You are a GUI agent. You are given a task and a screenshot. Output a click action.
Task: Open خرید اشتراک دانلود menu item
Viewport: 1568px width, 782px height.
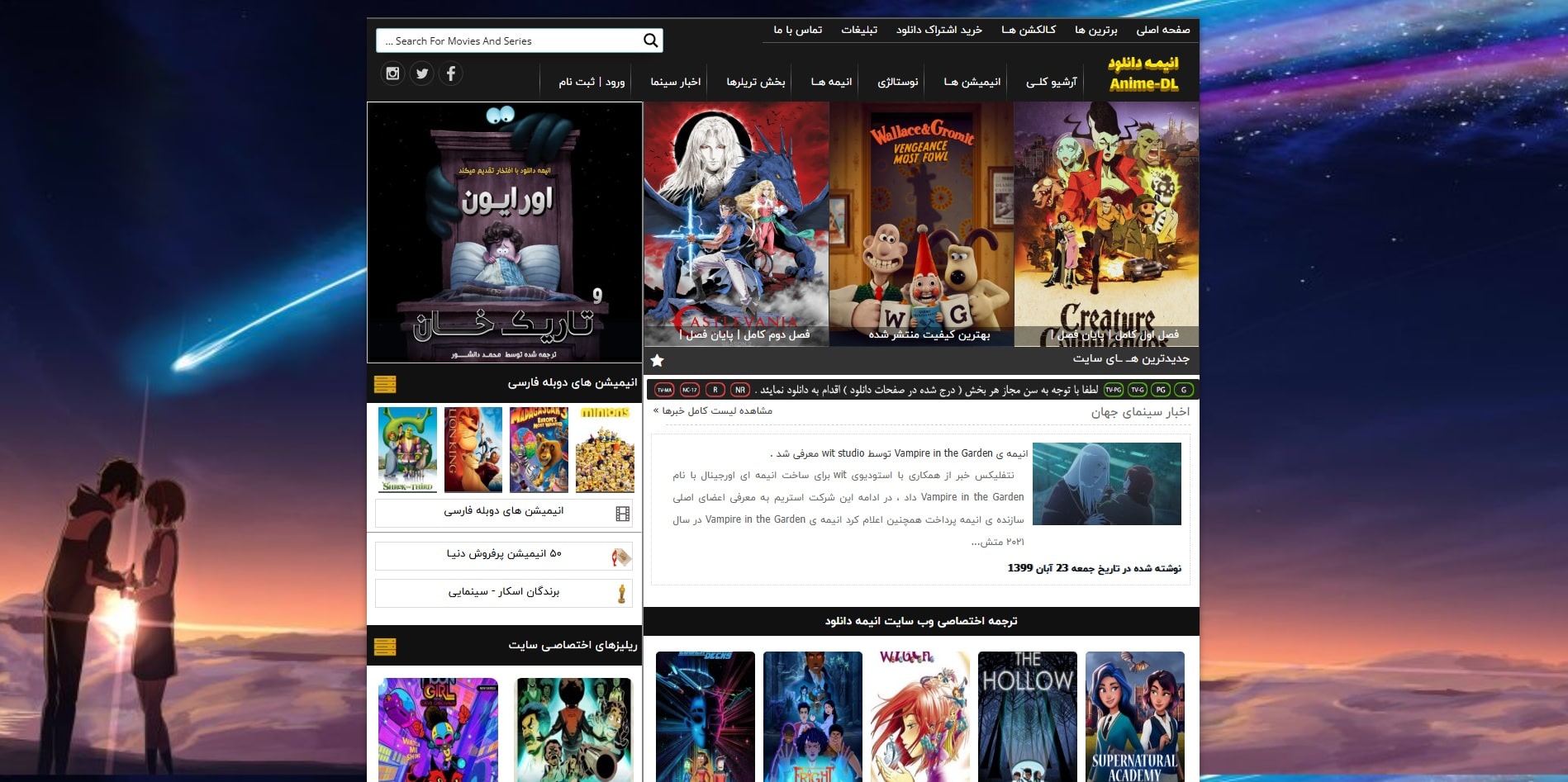pos(939,30)
